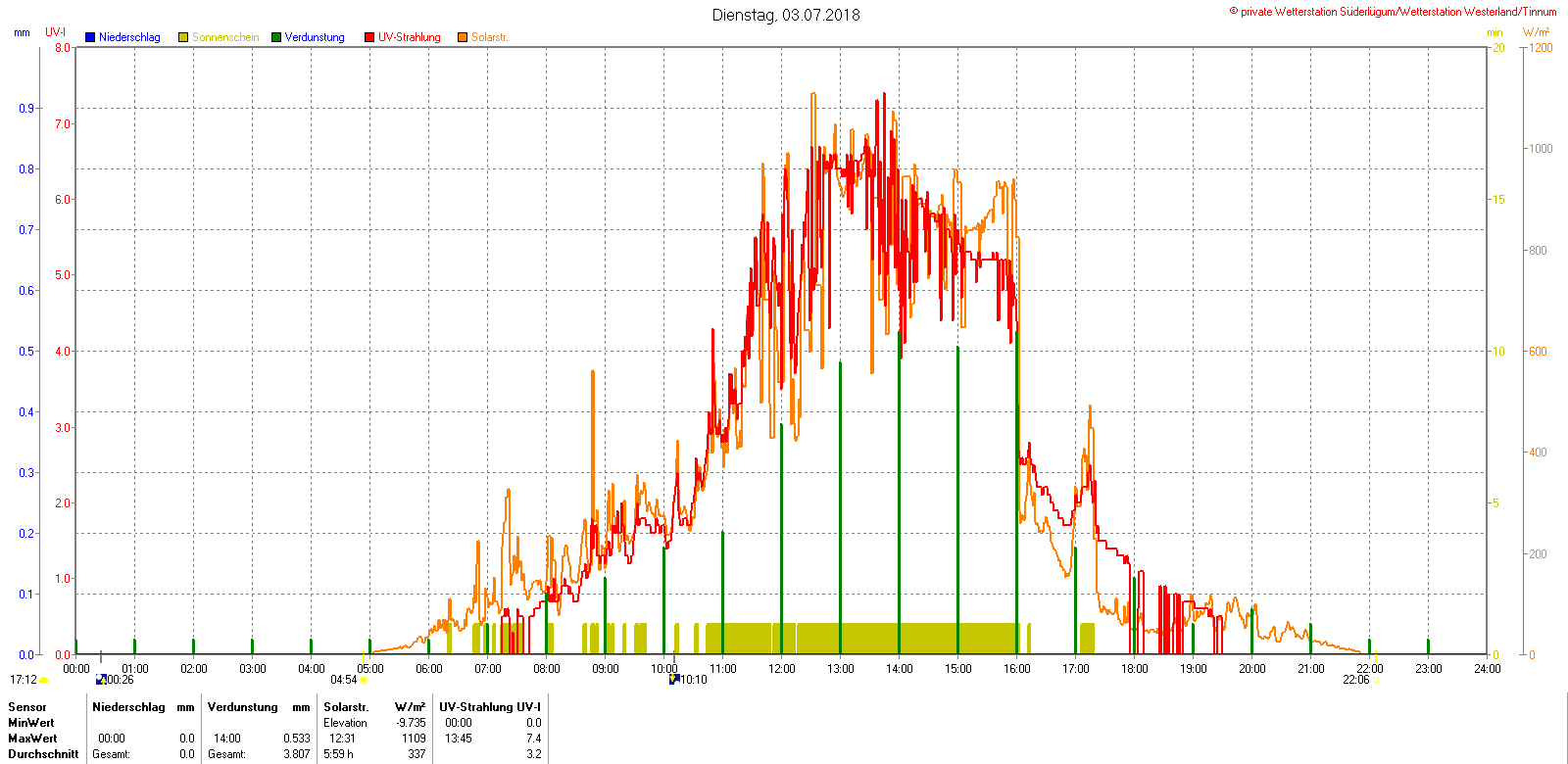Click the MinWert row label
This screenshot has height=764, width=1568.
click(x=31, y=723)
